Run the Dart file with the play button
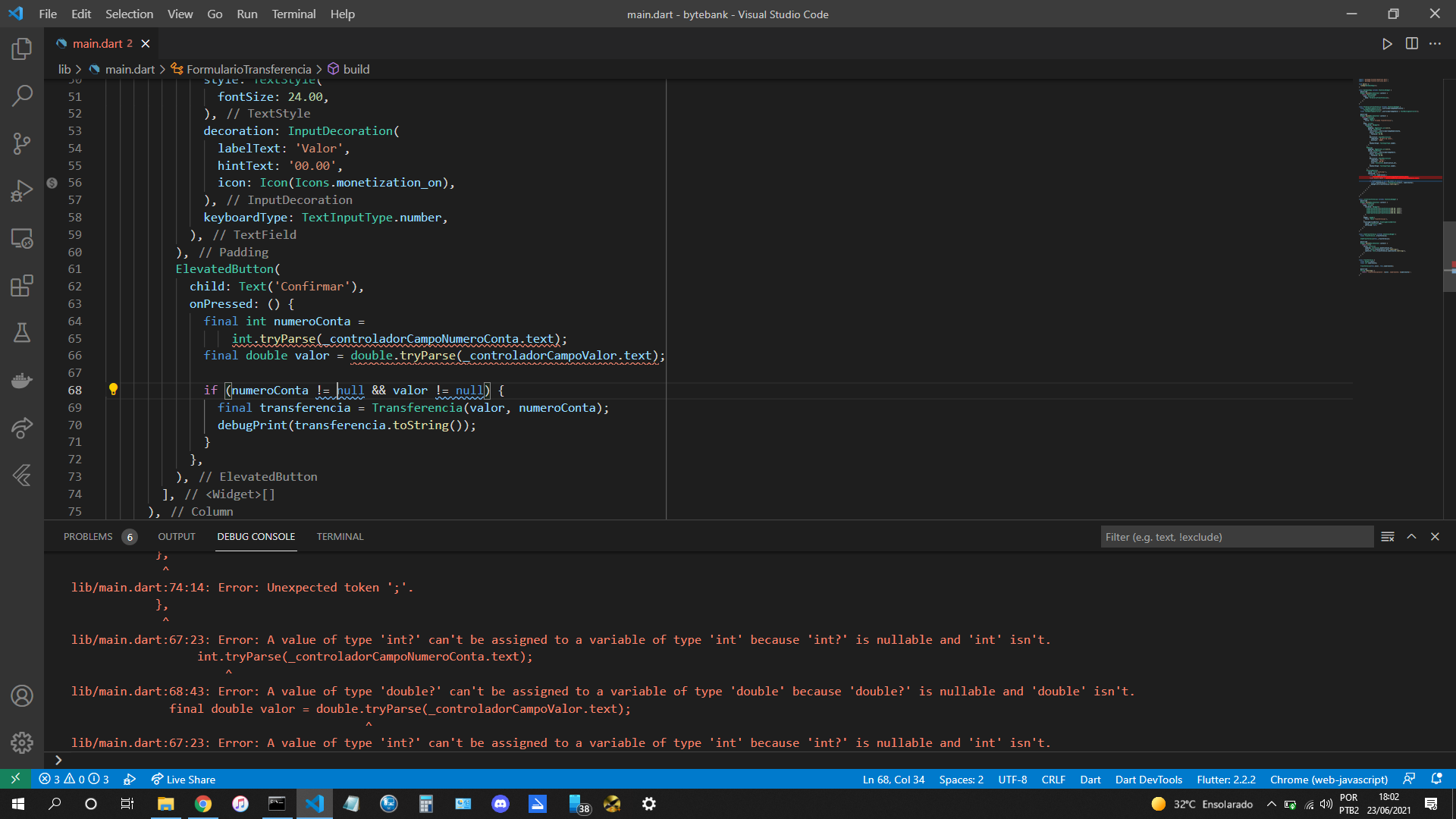1456x819 pixels. (1387, 44)
